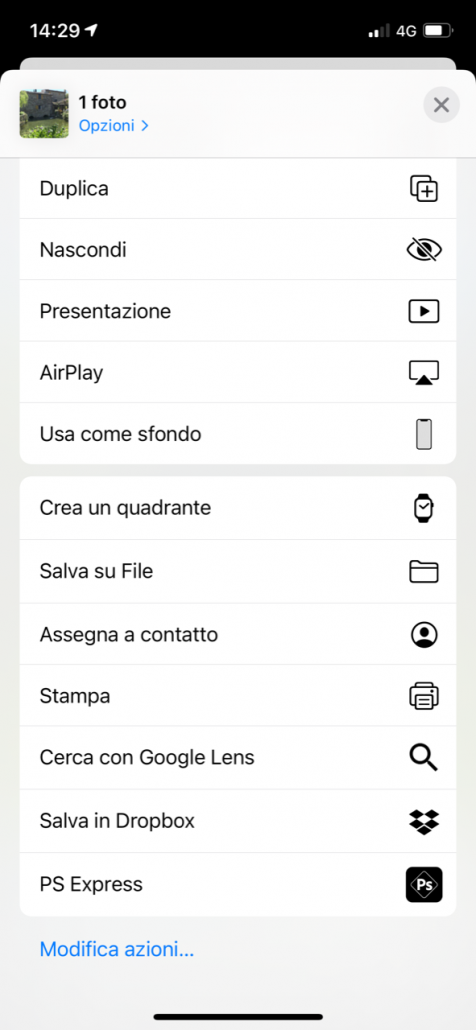This screenshot has height=1030, width=476.
Task: Tap the folder icon for Salva su File
Action: click(x=423, y=571)
